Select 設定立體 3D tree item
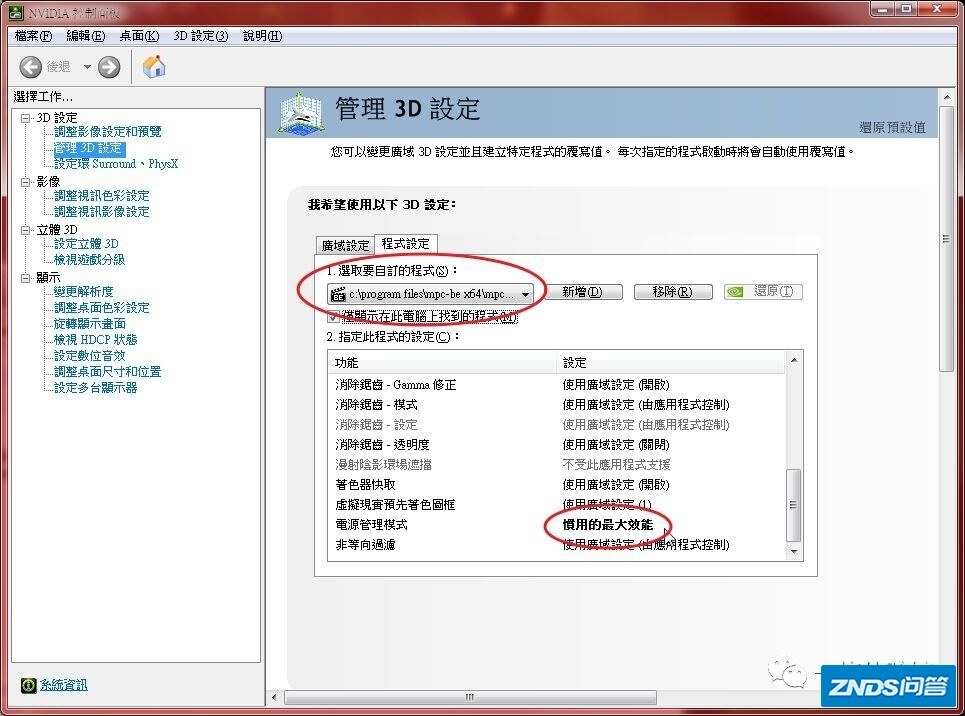Viewport: 965px width, 716px height. pos(86,244)
